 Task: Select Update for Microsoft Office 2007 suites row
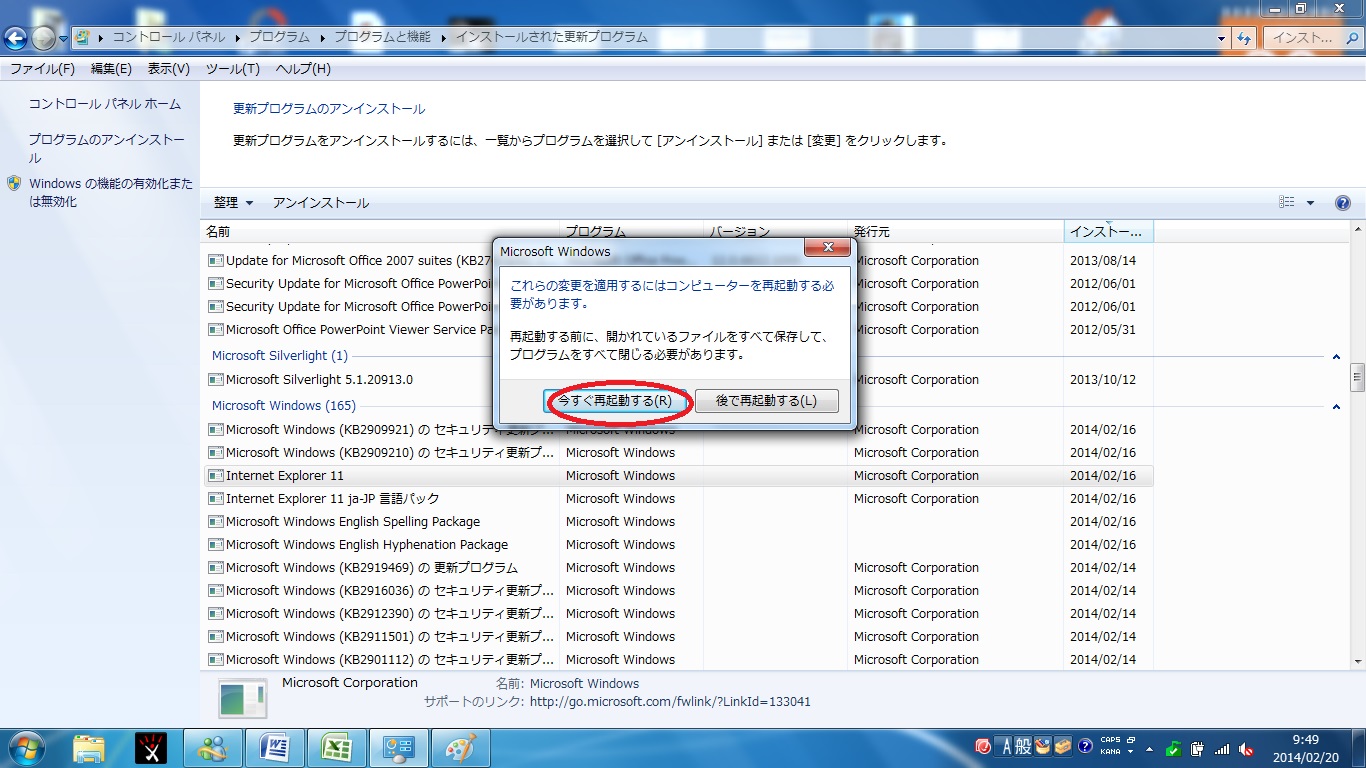pos(678,261)
